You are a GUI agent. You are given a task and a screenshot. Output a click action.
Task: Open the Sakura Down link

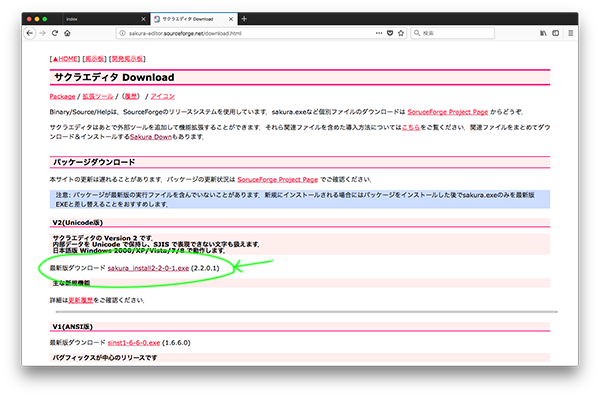pyautogui.click(x=151, y=137)
